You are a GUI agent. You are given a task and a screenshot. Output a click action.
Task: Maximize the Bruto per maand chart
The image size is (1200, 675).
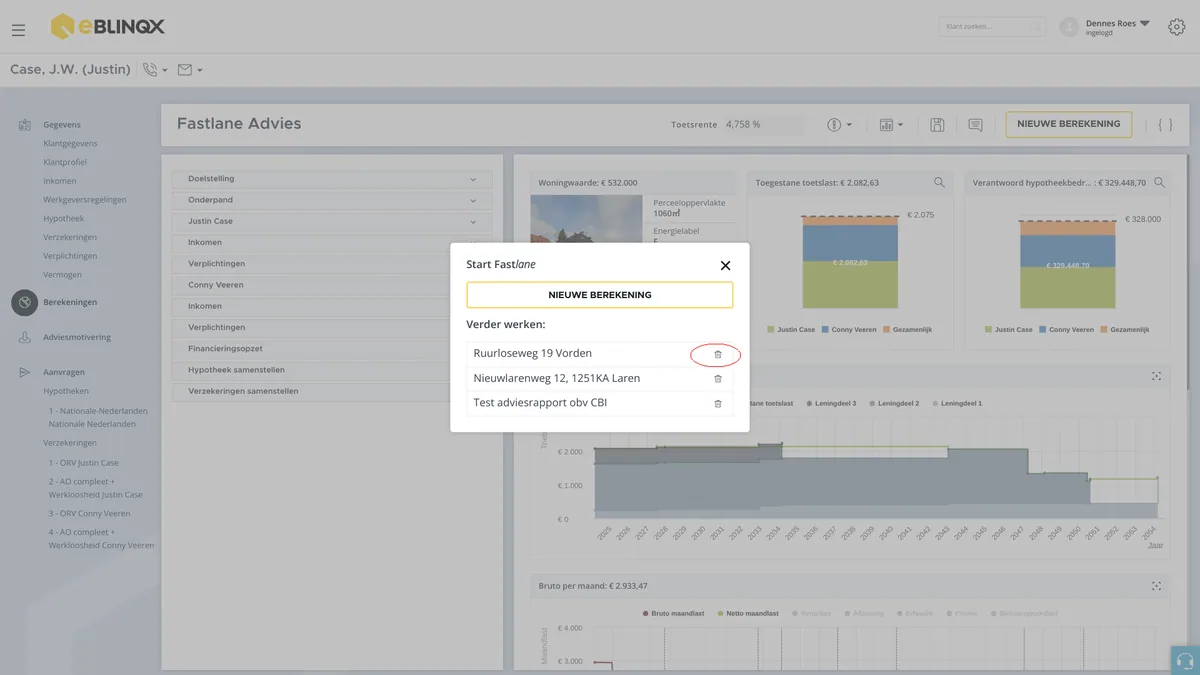tap(1157, 586)
